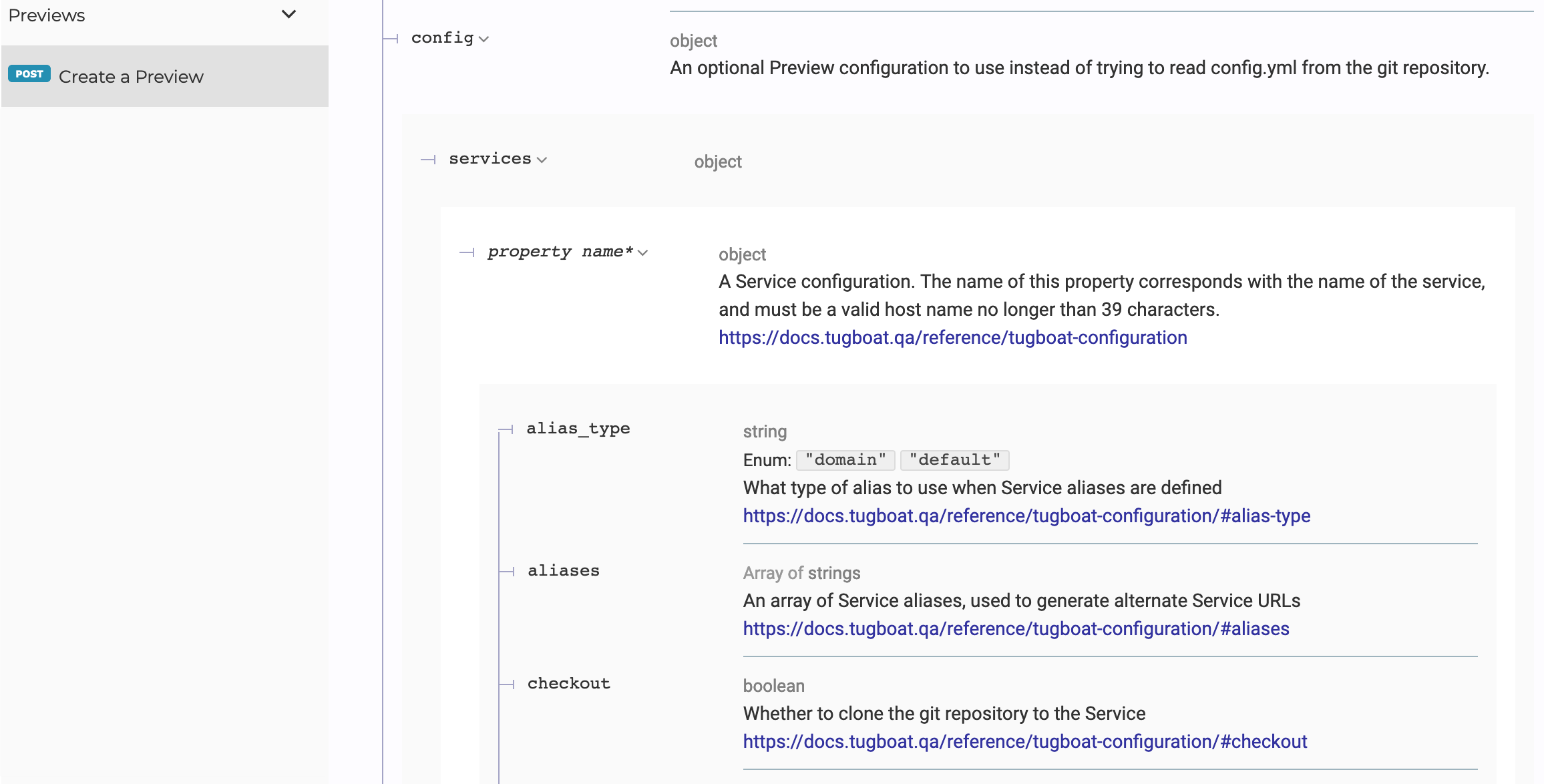
Task: Open the #checkout documentation link
Action: point(1024,742)
